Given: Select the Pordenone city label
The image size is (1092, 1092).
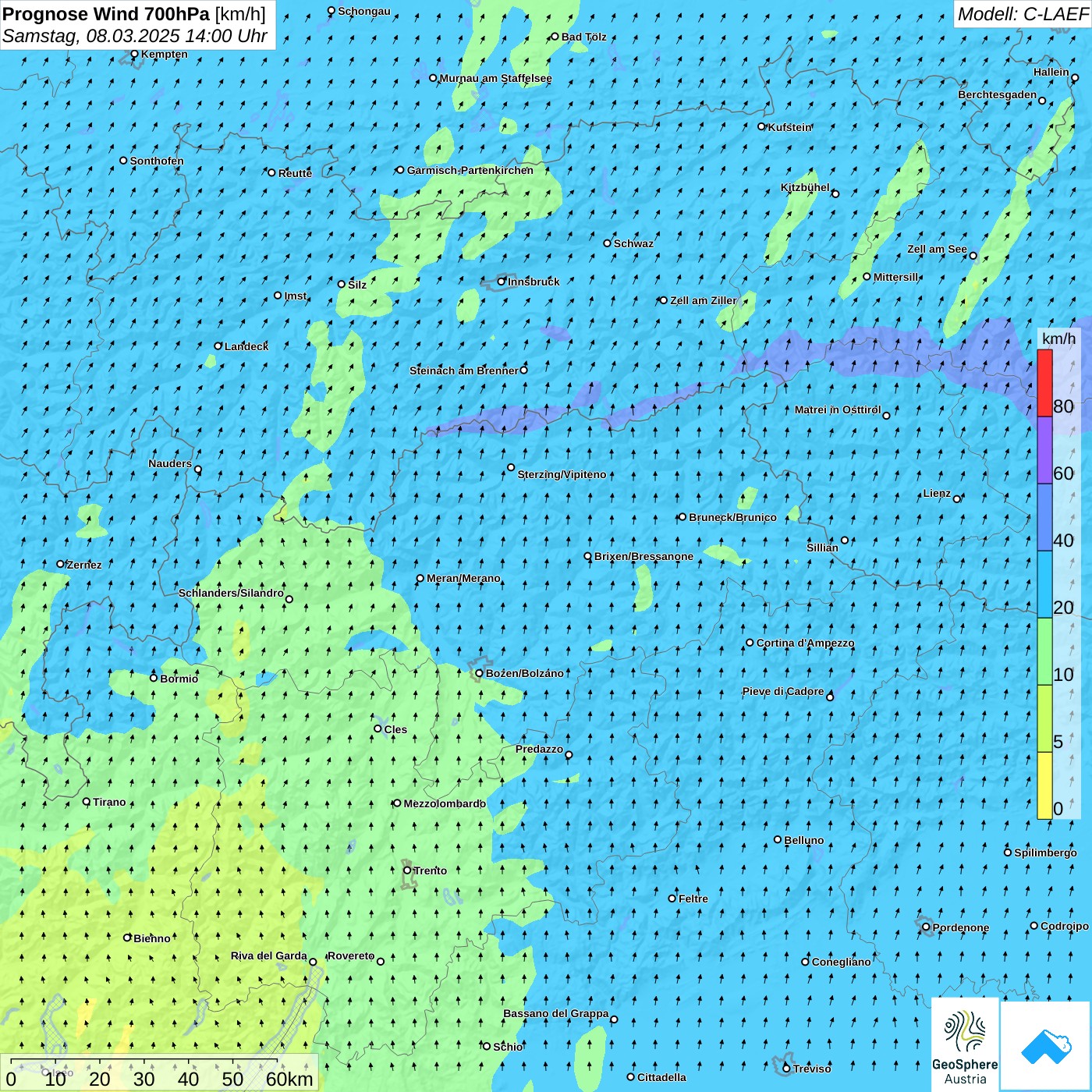Looking at the screenshot, I should [961, 927].
